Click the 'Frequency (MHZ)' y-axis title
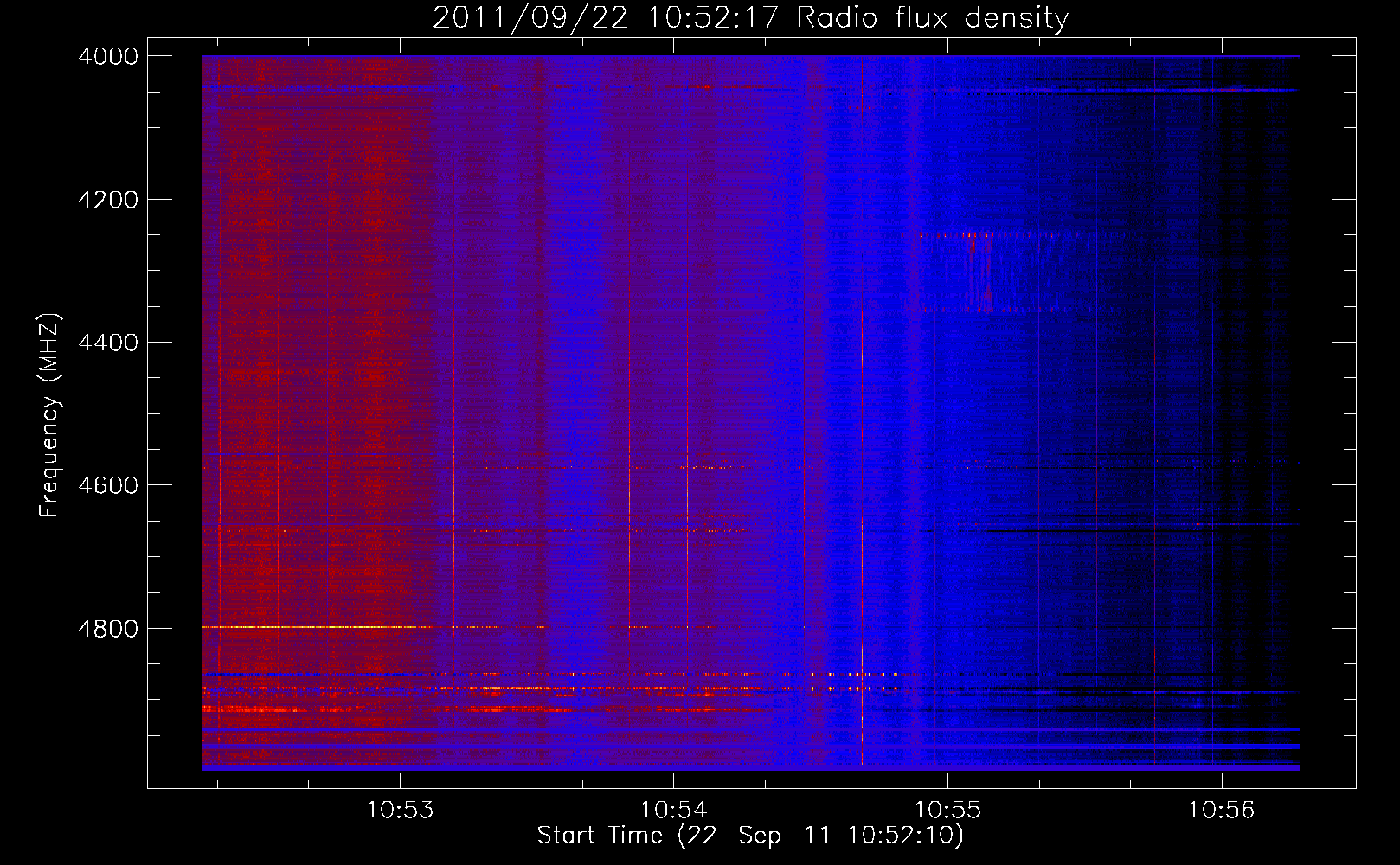This screenshot has width=1400, height=865. pyautogui.click(x=49, y=415)
